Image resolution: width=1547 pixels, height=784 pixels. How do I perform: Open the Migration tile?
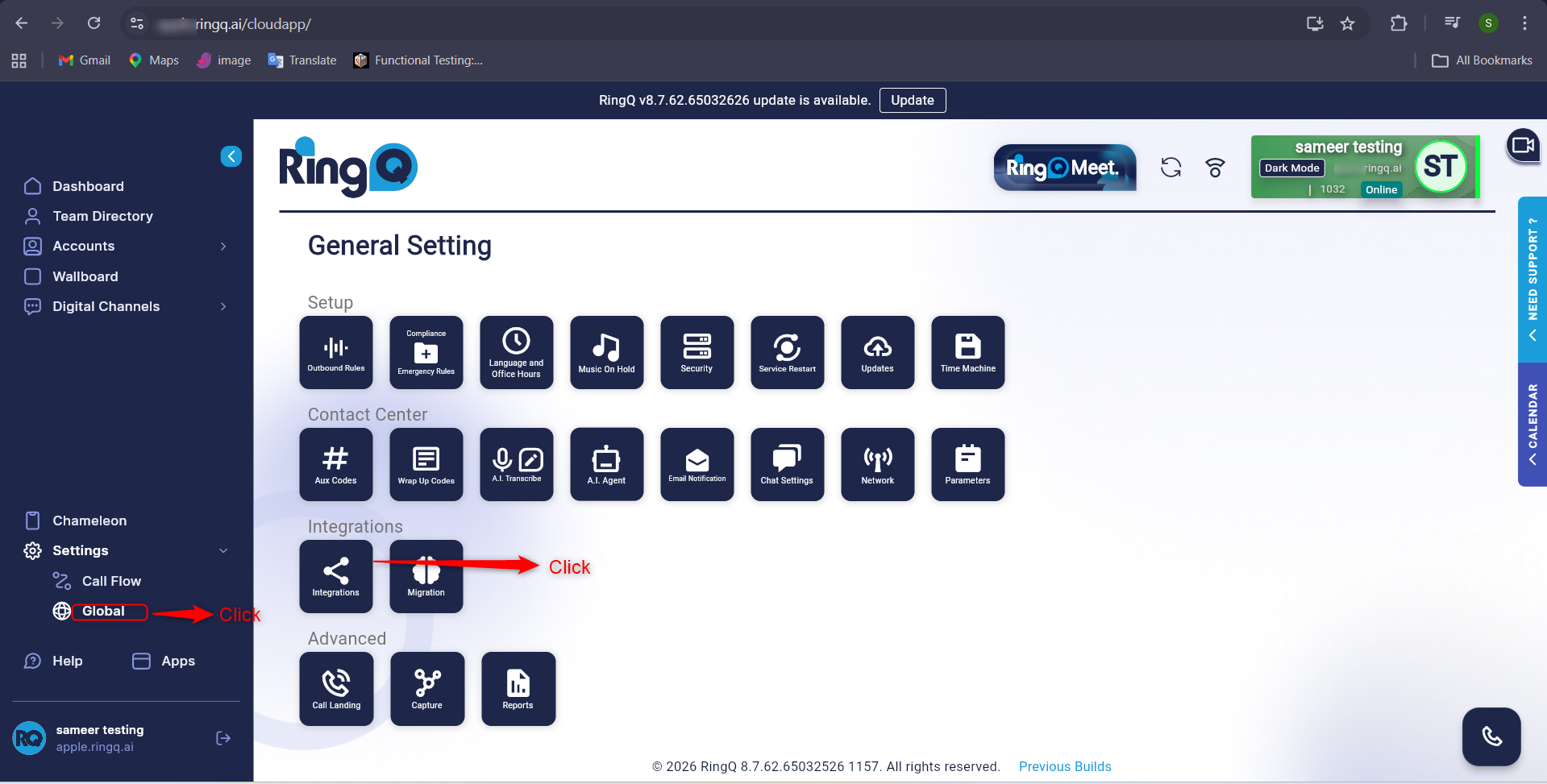[x=426, y=576]
